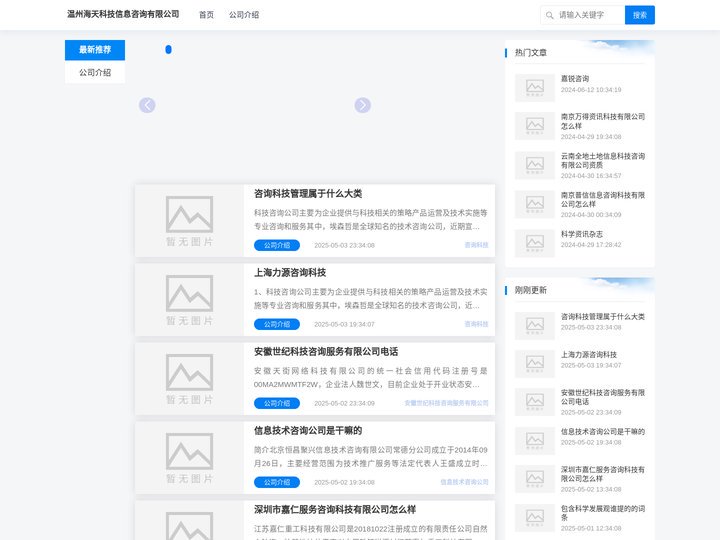Select the 公司介绍 sidebar tab
Screen dimensions: 720x540
95,73
